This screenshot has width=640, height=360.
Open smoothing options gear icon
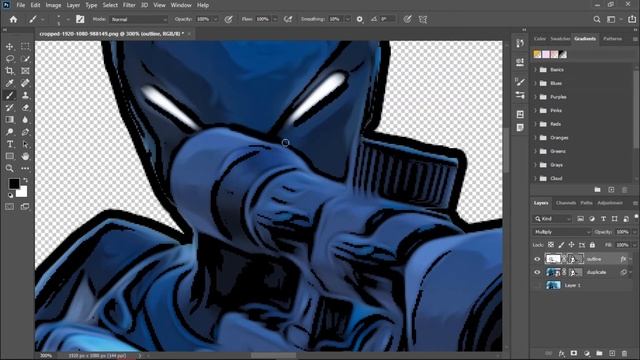click(360, 19)
